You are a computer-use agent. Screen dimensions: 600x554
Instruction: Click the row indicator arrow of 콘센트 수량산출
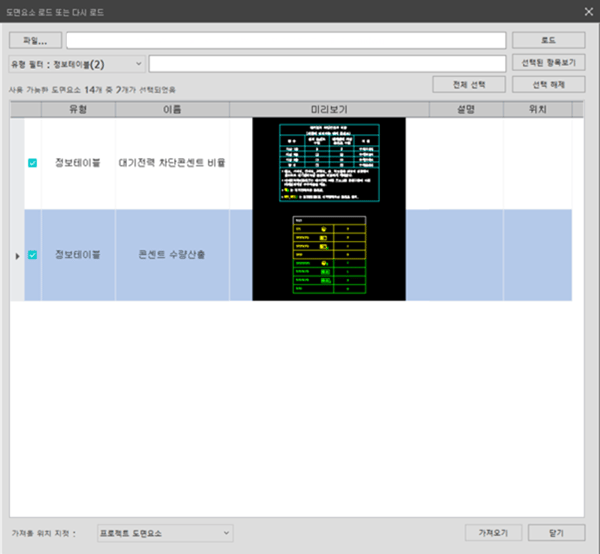17,256
